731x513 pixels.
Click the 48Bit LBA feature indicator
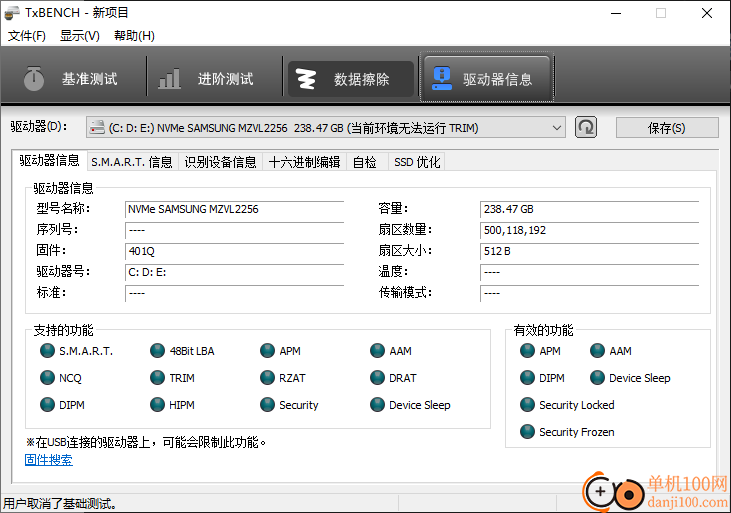coord(157,351)
